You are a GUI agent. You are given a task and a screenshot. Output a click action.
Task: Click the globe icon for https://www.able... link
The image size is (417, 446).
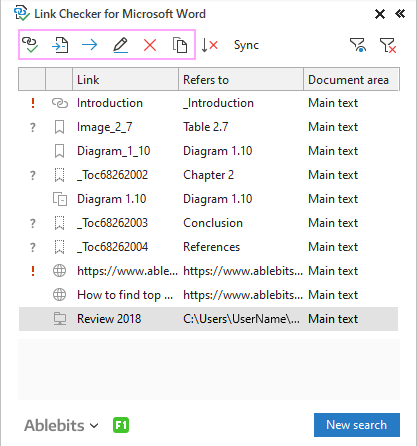click(59, 271)
